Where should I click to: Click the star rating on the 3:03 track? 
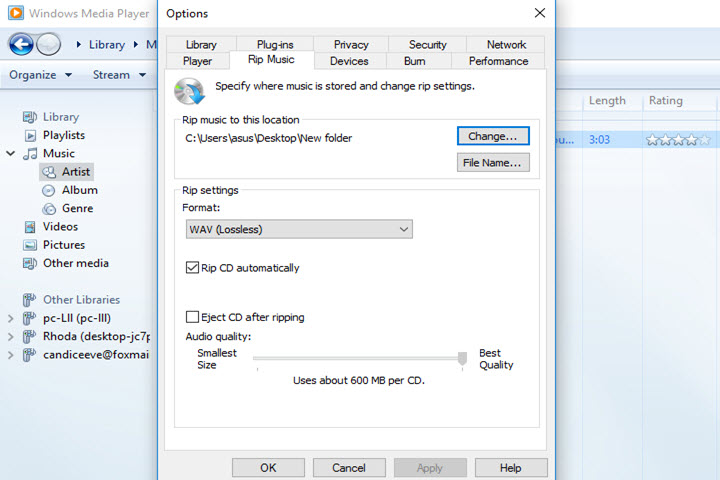678,140
